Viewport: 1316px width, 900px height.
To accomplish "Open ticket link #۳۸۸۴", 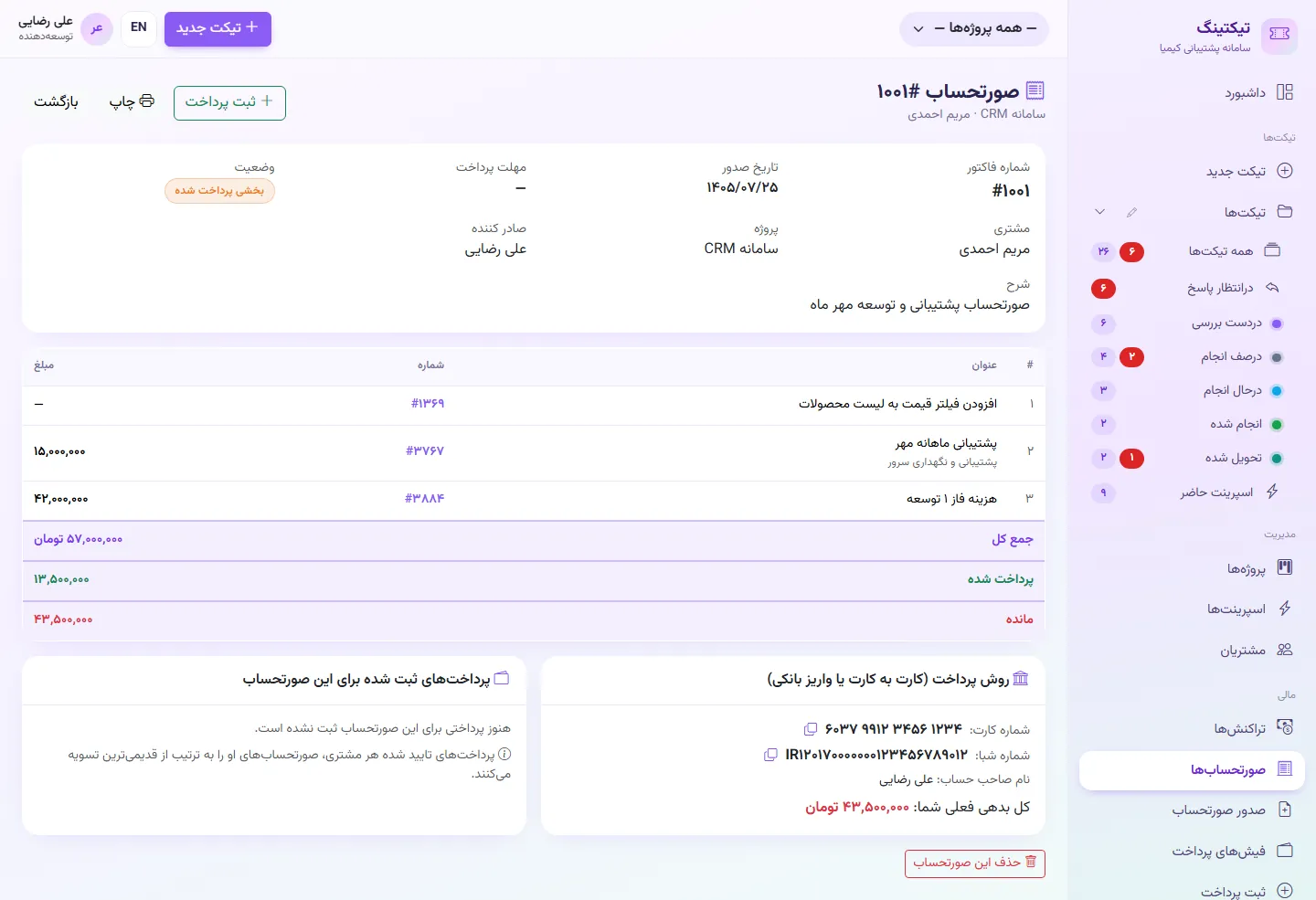I will (425, 499).
